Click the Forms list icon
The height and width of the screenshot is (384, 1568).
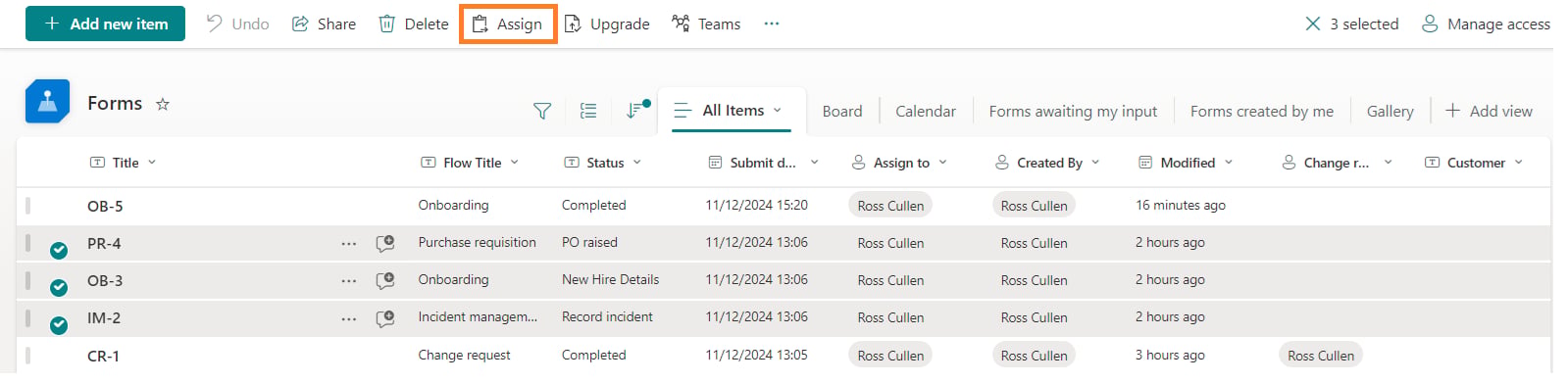(47, 102)
